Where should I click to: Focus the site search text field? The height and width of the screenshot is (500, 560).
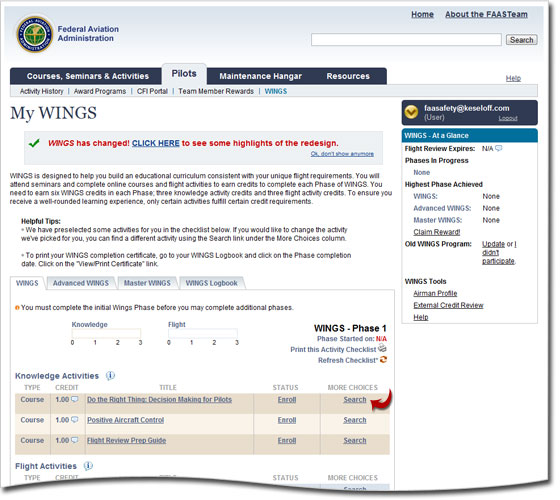point(406,40)
